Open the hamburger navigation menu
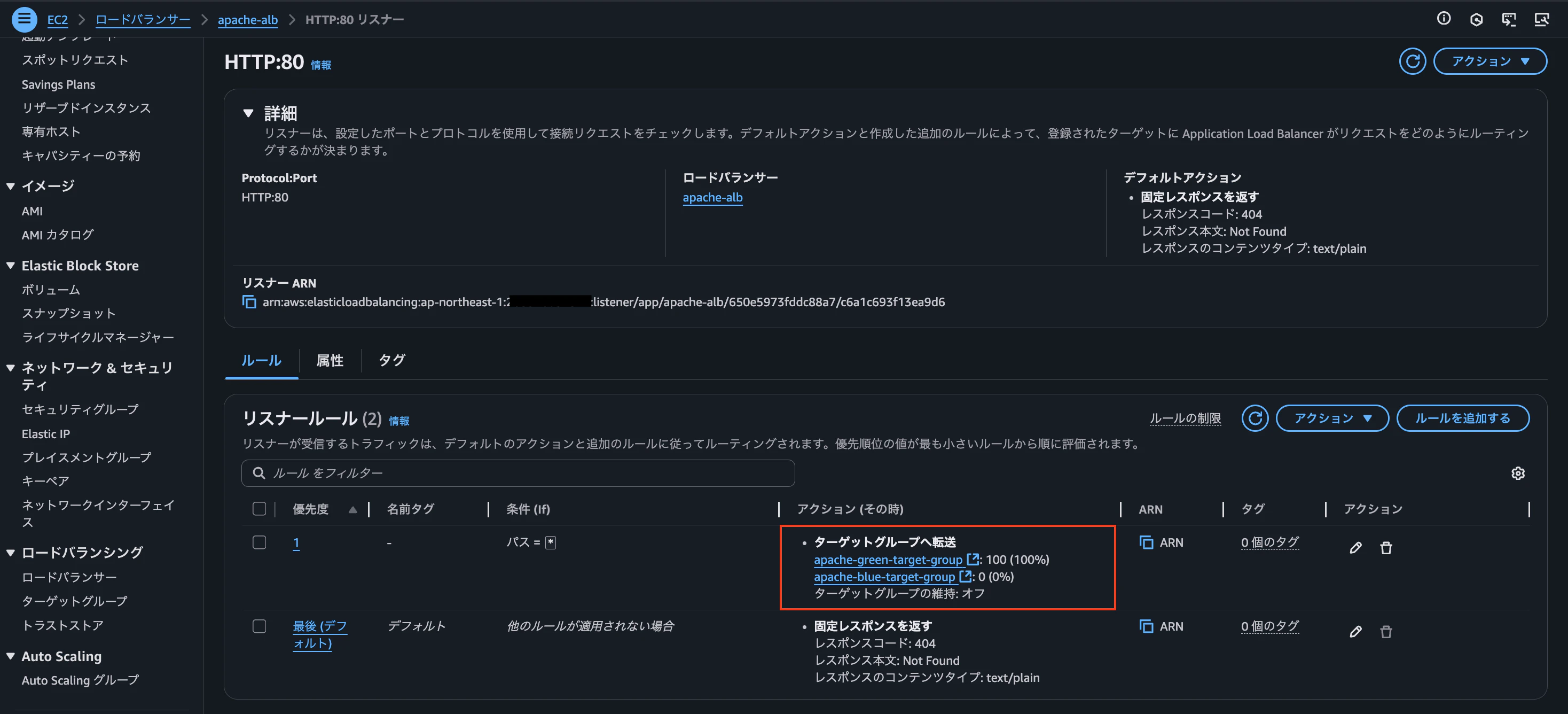 25,19
